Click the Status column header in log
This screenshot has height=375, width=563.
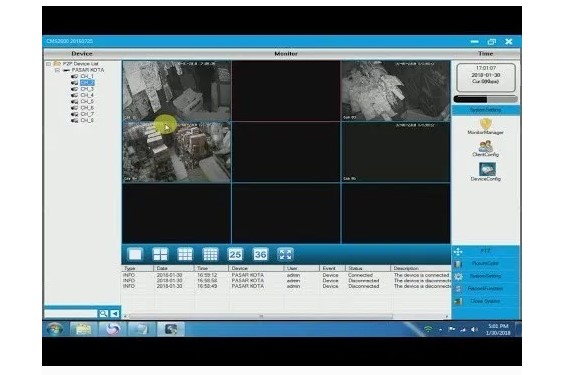tap(368, 268)
